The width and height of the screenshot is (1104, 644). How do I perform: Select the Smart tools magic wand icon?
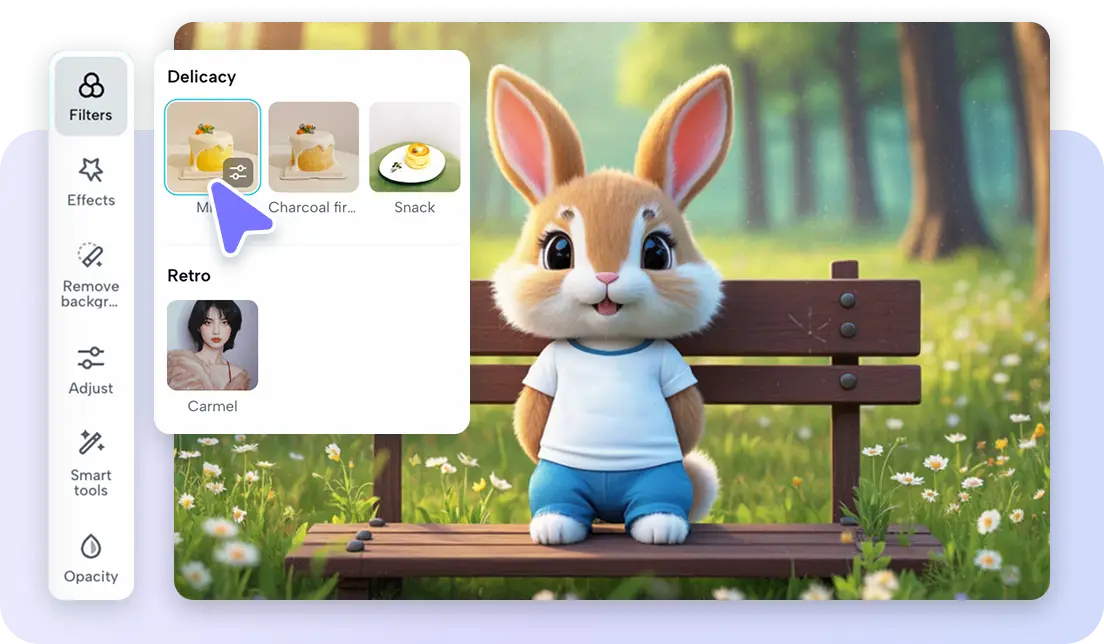(x=91, y=442)
